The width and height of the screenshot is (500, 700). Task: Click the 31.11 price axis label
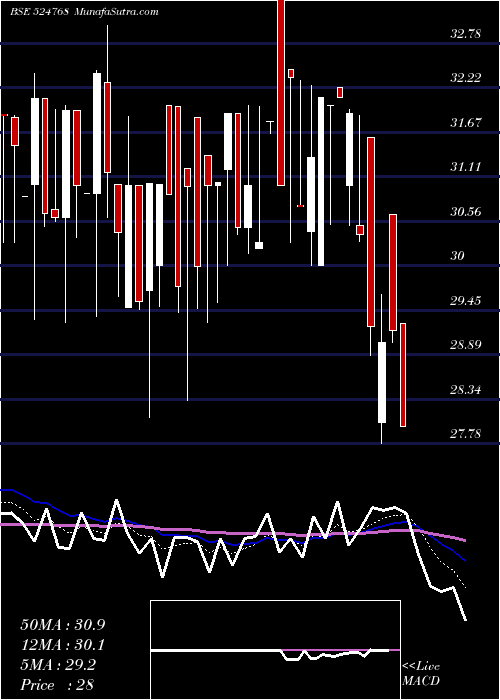[x=465, y=167]
